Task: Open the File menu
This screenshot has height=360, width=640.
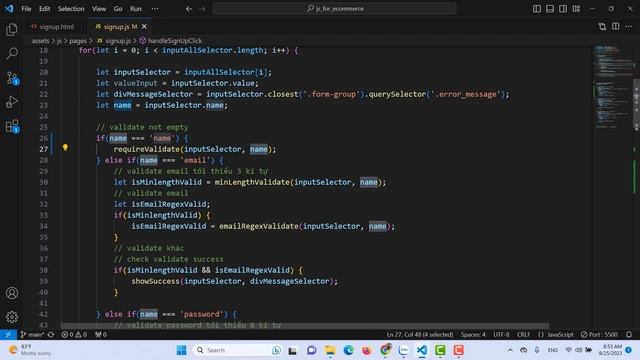Action: pos(26,9)
